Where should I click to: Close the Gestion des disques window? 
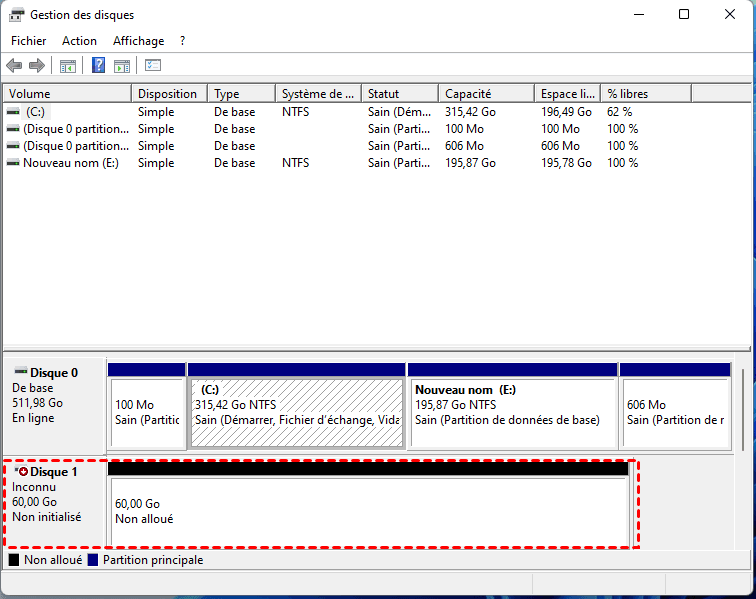729,14
